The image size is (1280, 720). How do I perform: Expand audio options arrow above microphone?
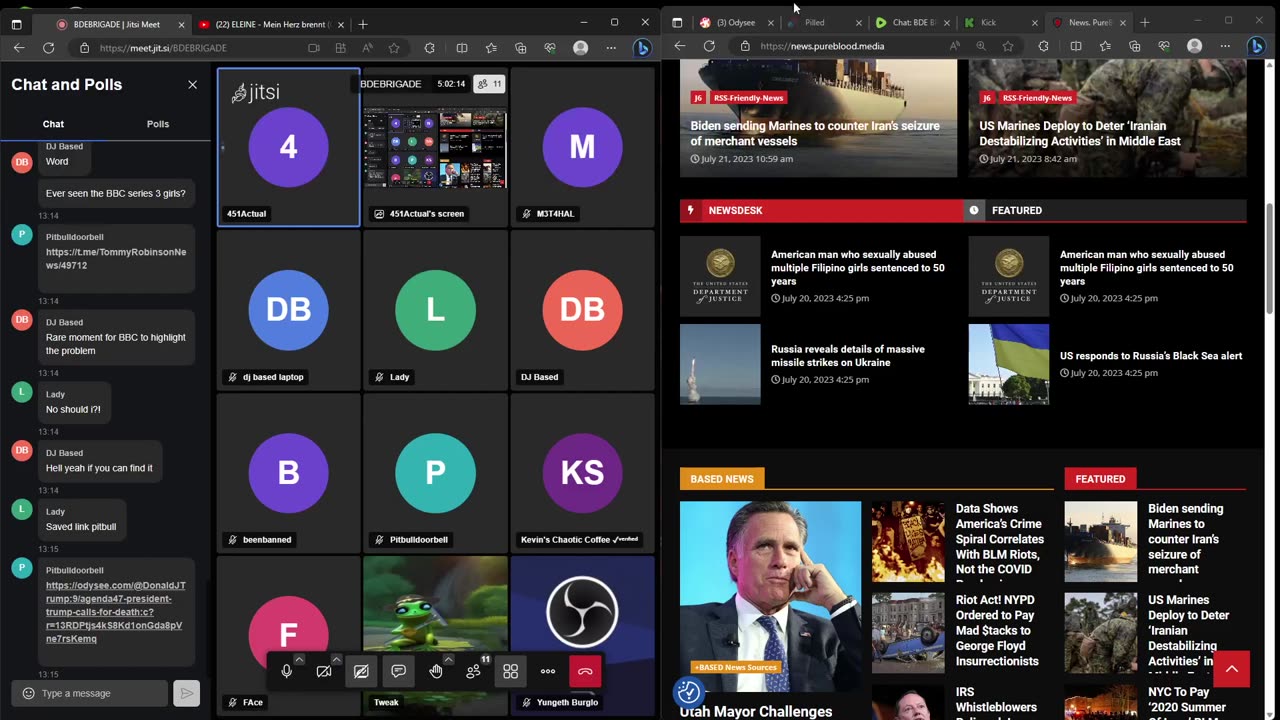[x=298, y=659]
